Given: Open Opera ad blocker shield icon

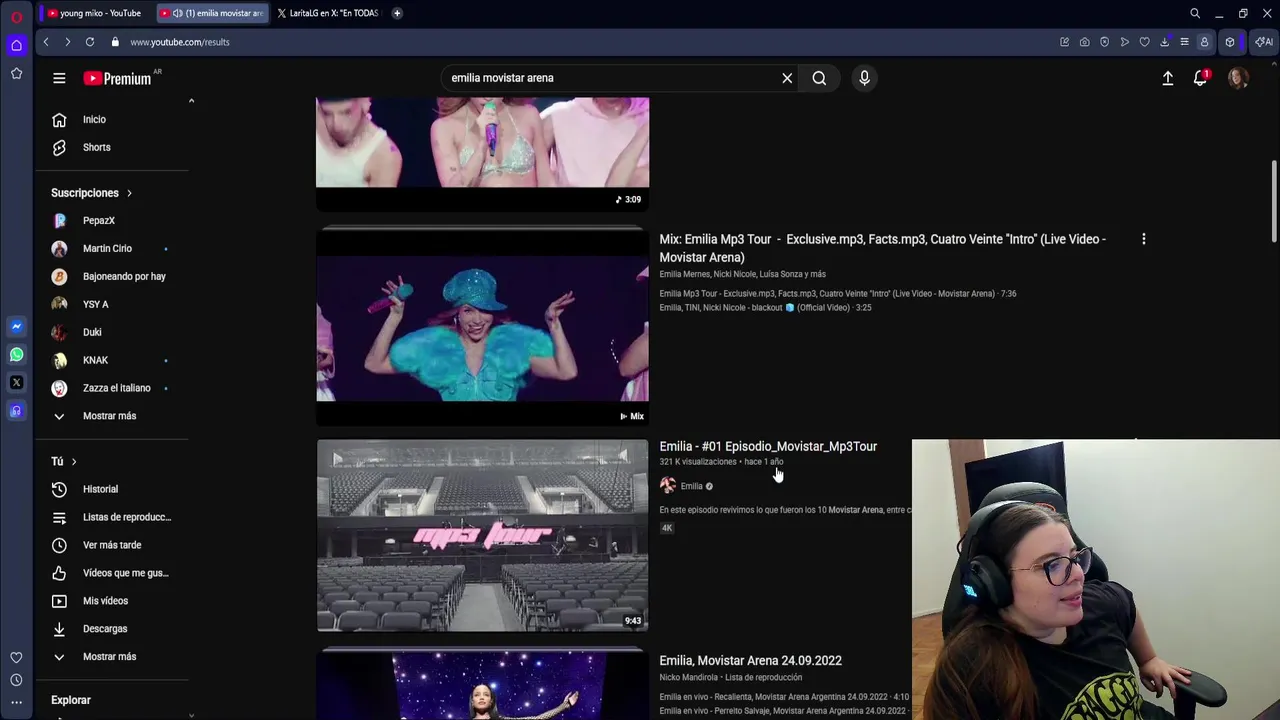Looking at the screenshot, I should (1104, 42).
